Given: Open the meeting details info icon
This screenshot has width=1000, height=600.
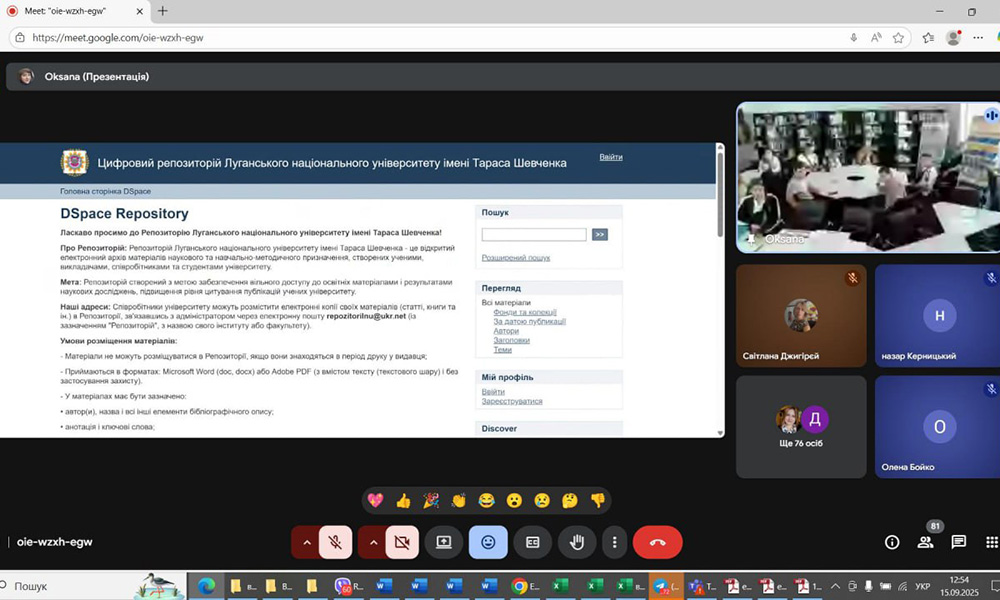Looking at the screenshot, I should pos(892,542).
